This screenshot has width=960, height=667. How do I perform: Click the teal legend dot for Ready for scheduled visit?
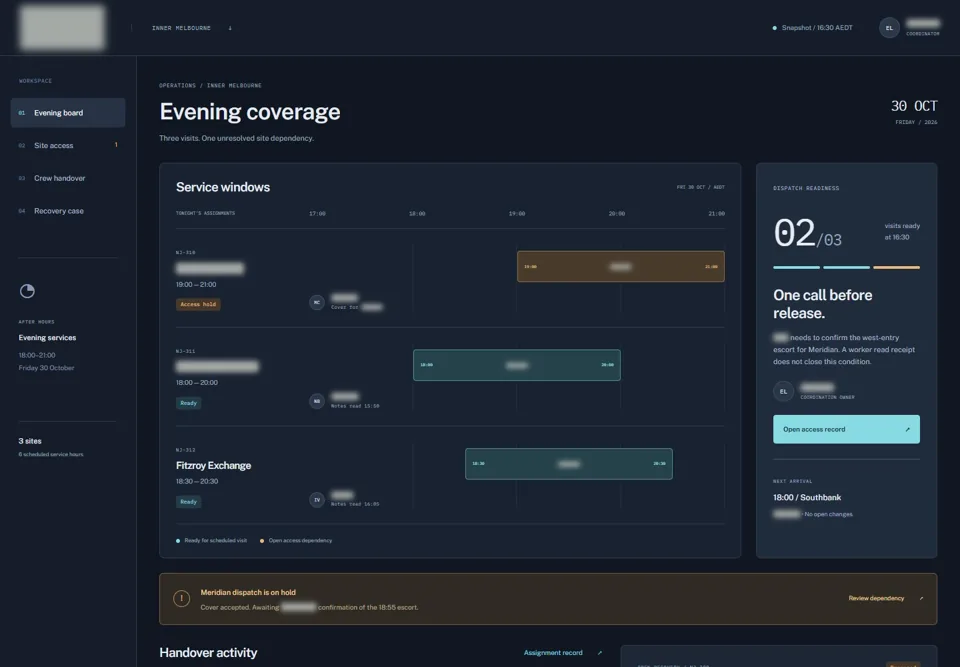tap(178, 541)
